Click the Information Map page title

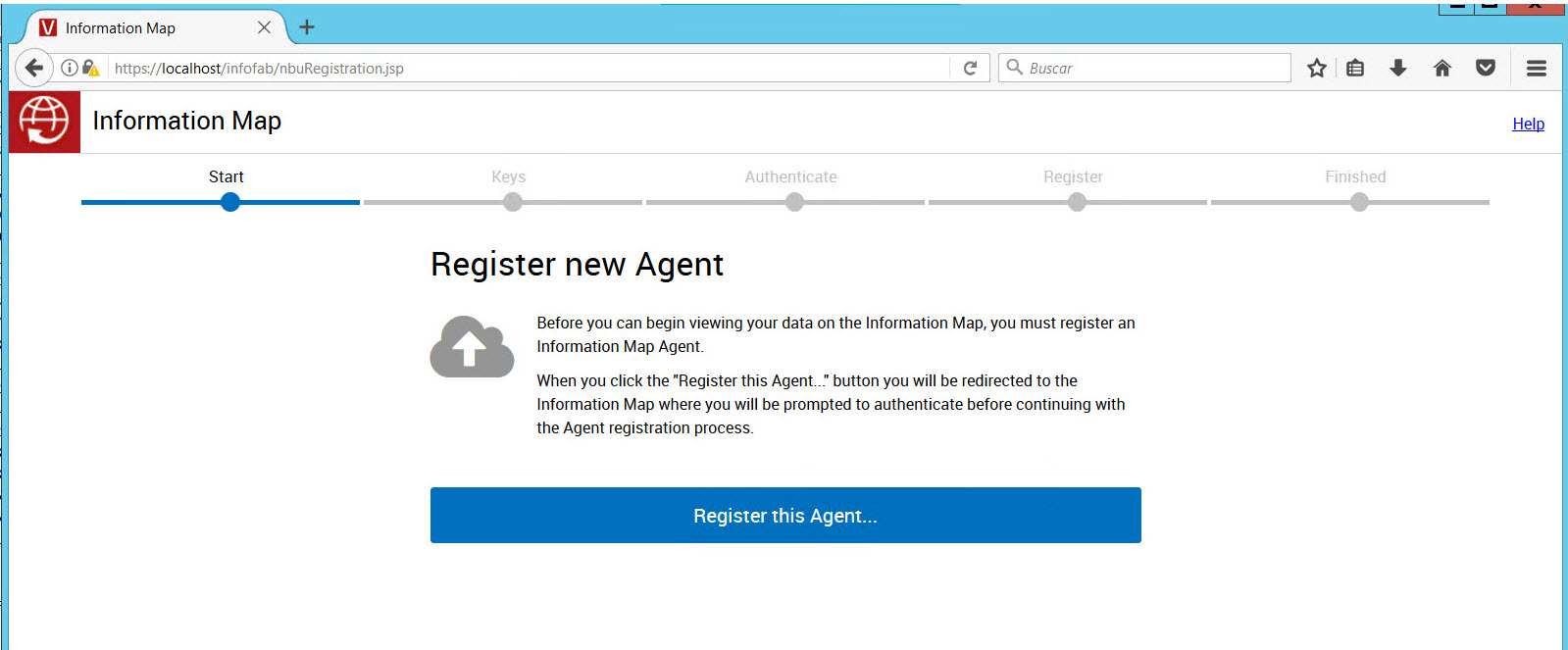point(186,121)
